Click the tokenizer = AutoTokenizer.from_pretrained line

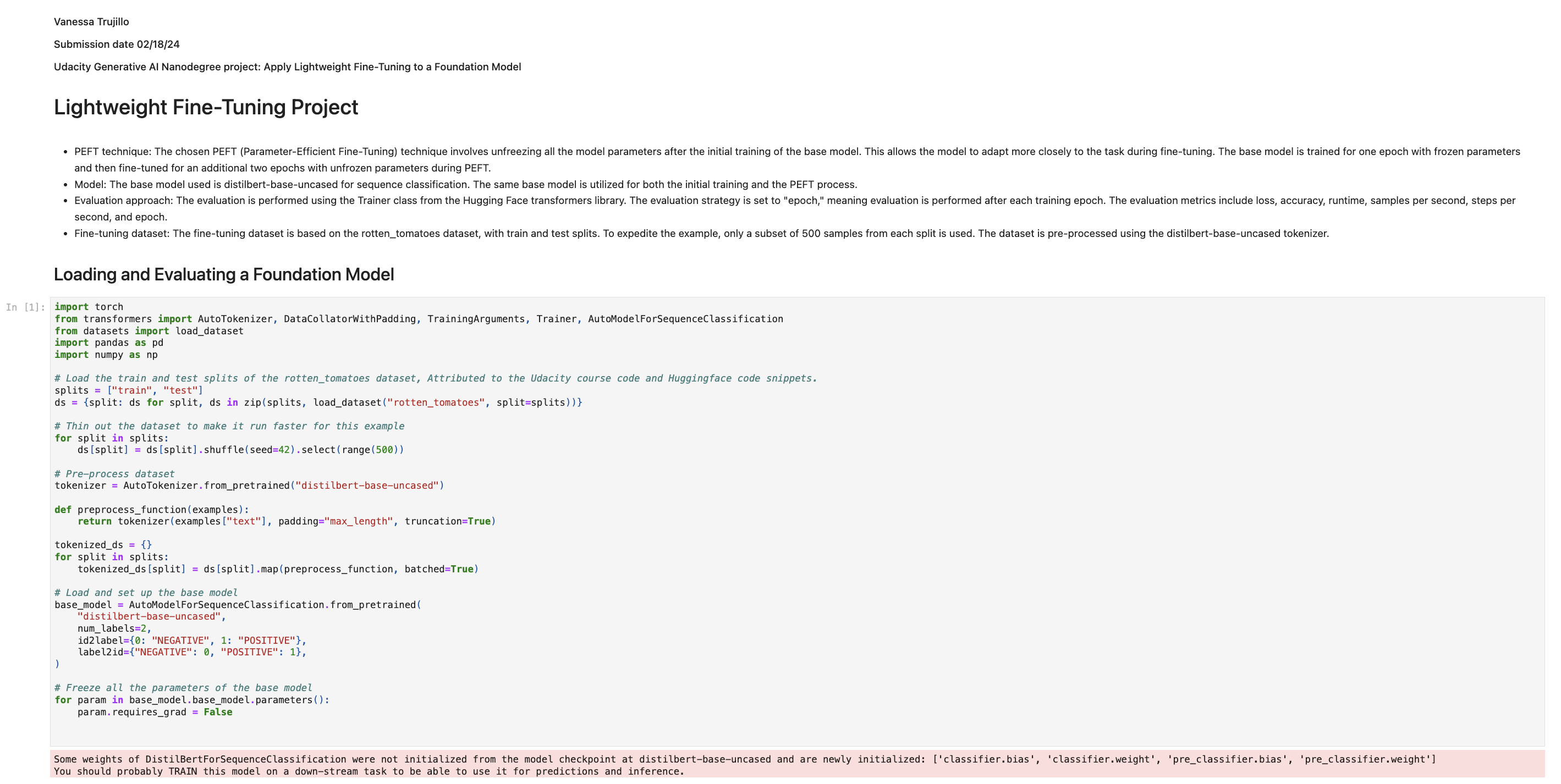[x=249, y=485]
